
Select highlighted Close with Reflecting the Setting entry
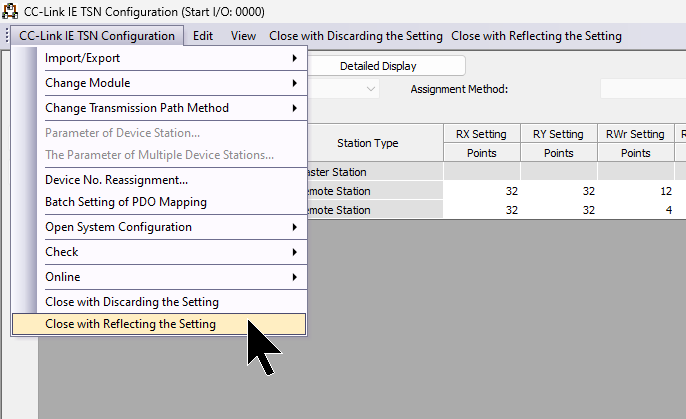[x=130, y=324]
